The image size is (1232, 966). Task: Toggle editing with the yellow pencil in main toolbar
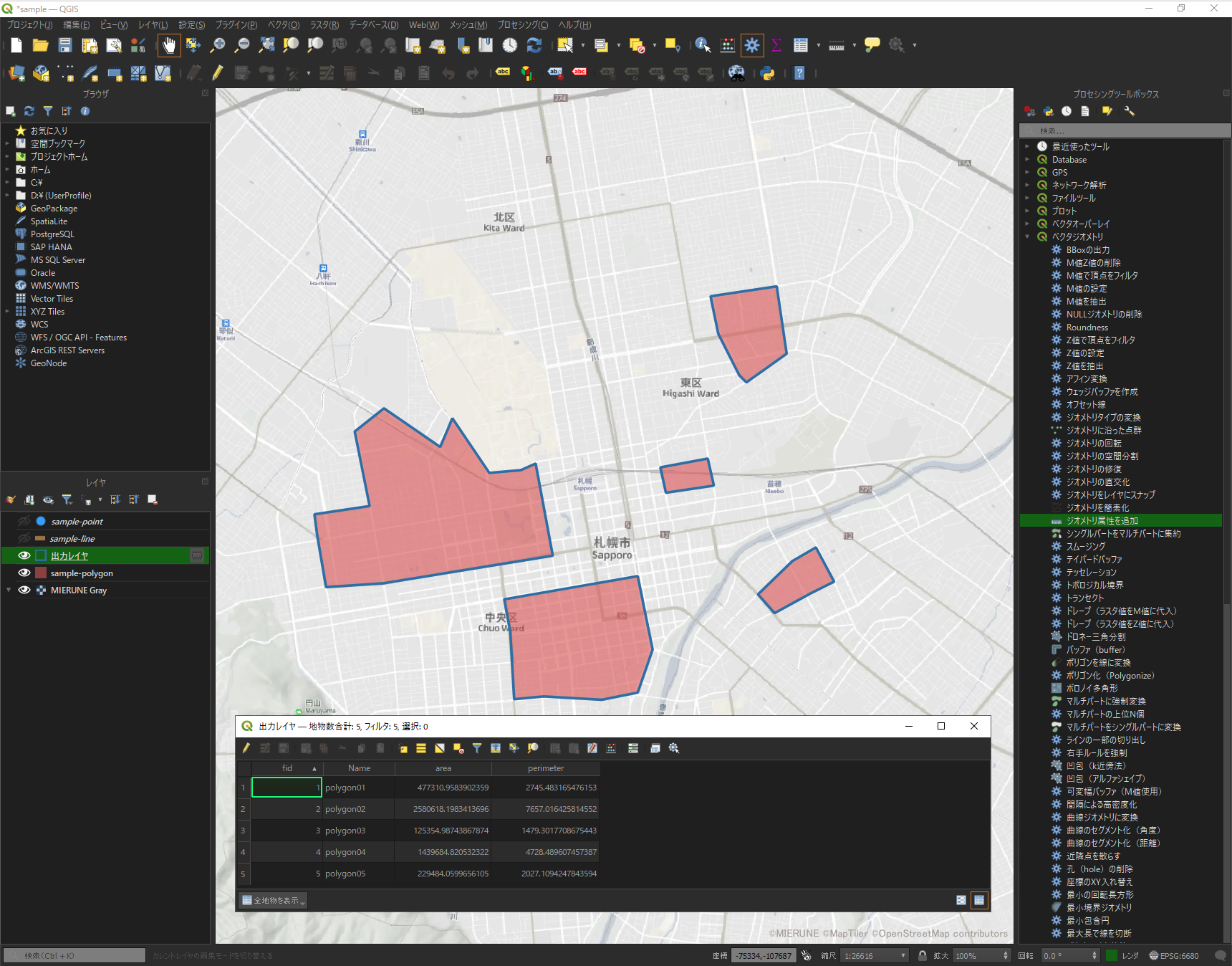(218, 73)
